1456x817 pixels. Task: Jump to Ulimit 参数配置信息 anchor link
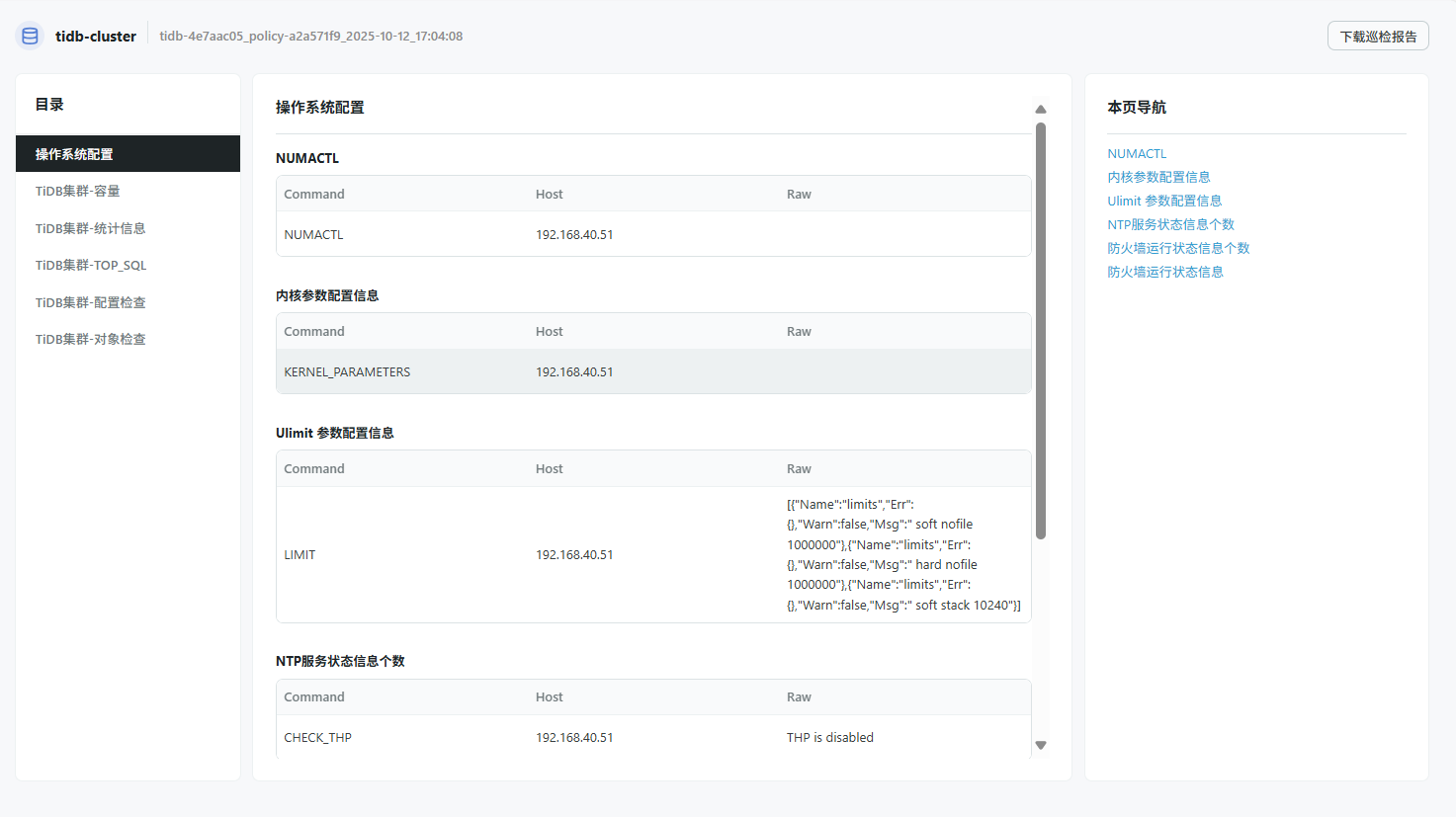(1164, 202)
